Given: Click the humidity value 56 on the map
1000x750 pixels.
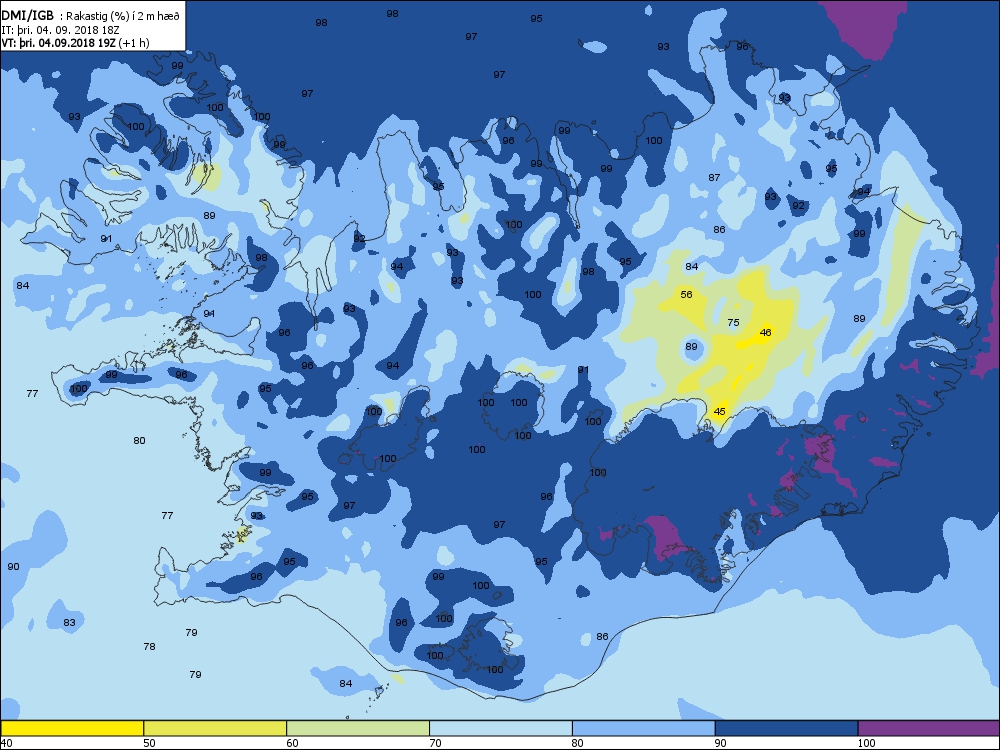Looking at the screenshot, I should coord(686,295).
